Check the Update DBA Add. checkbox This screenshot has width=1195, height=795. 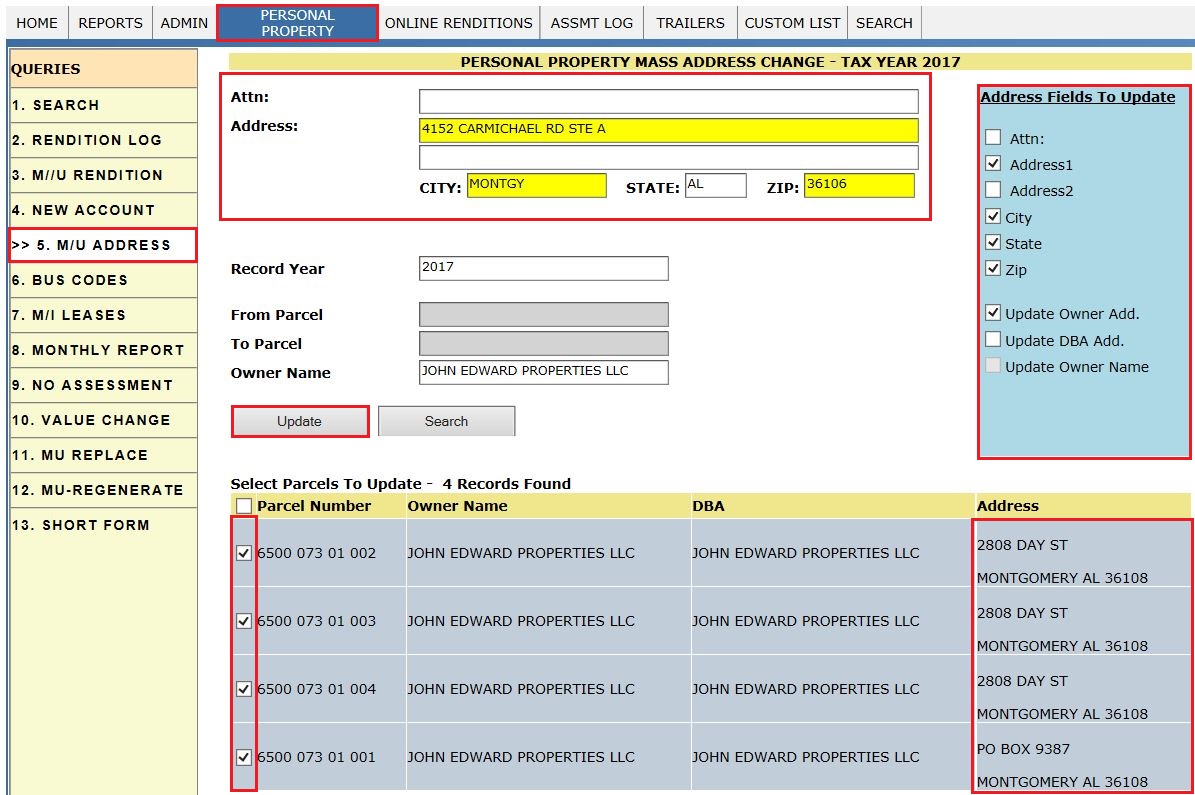[993, 339]
